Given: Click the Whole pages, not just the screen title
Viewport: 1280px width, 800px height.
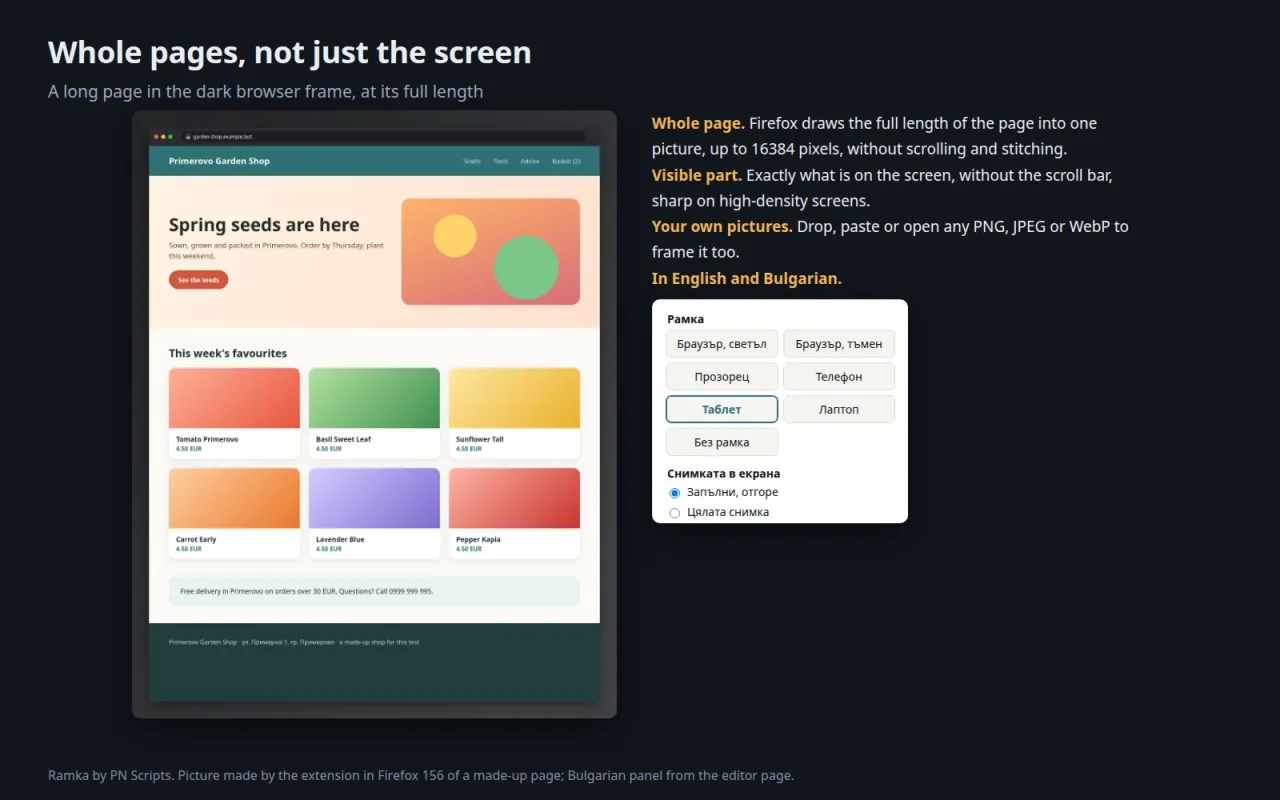Looking at the screenshot, I should point(289,52).
